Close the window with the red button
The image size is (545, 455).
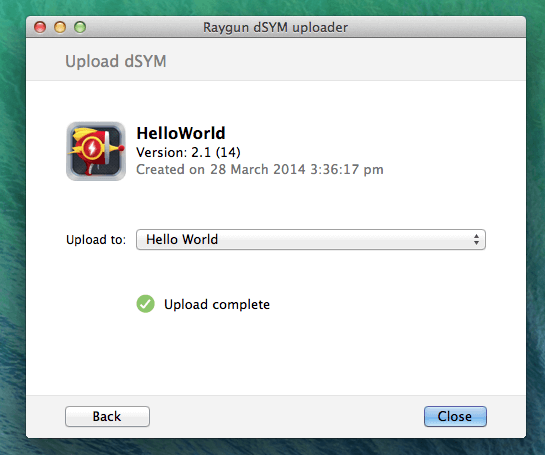tap(40, 27)
